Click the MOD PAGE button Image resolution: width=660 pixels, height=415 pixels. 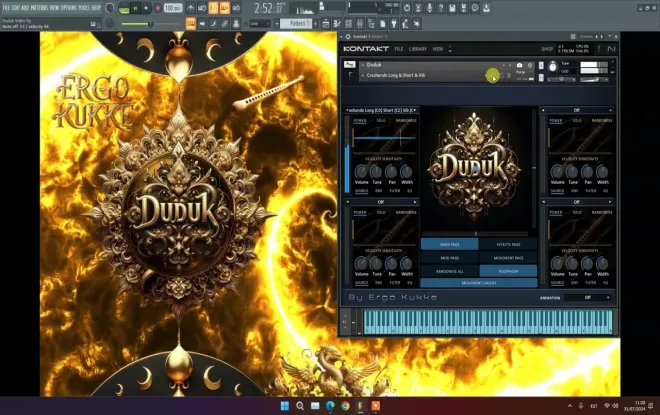click(x=450, y=258)
